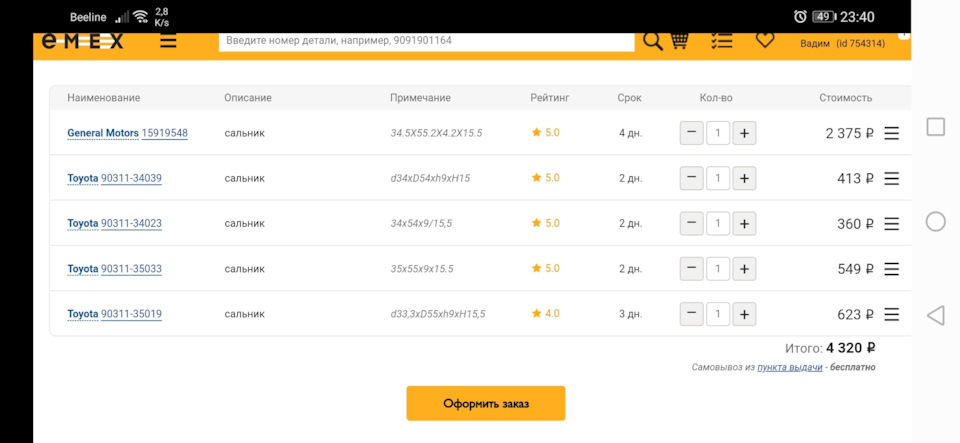Viewport: 960px width, 443px height.
Task: Increase quantity for General Motors 15919548
Action: point(744,133)
